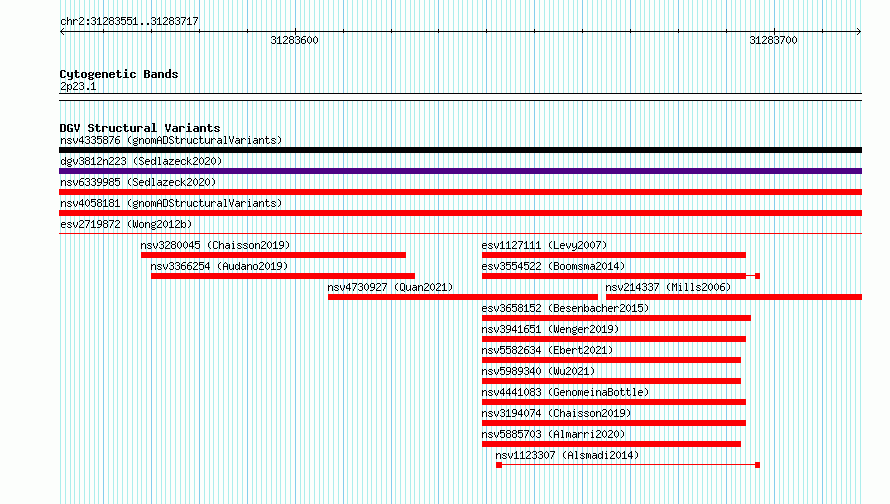The height and width of the screenshot is (504, 890).
Task: Select the esv1127111 red feature bar
Action: (x=614, y=255)
